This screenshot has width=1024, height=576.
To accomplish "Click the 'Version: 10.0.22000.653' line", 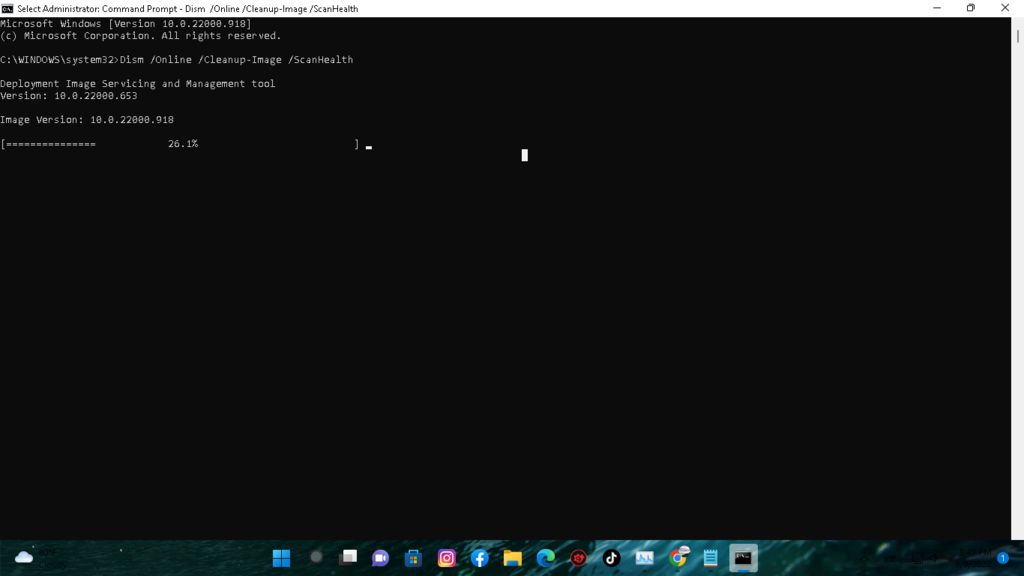I will [x=69, y=95].
